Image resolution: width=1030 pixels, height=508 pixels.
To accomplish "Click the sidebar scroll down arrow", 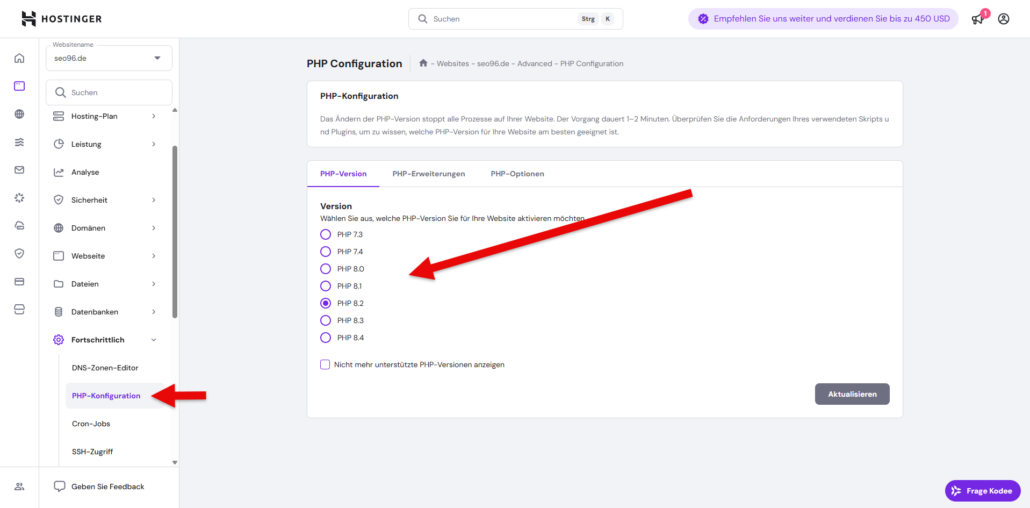I will (175, 463).
